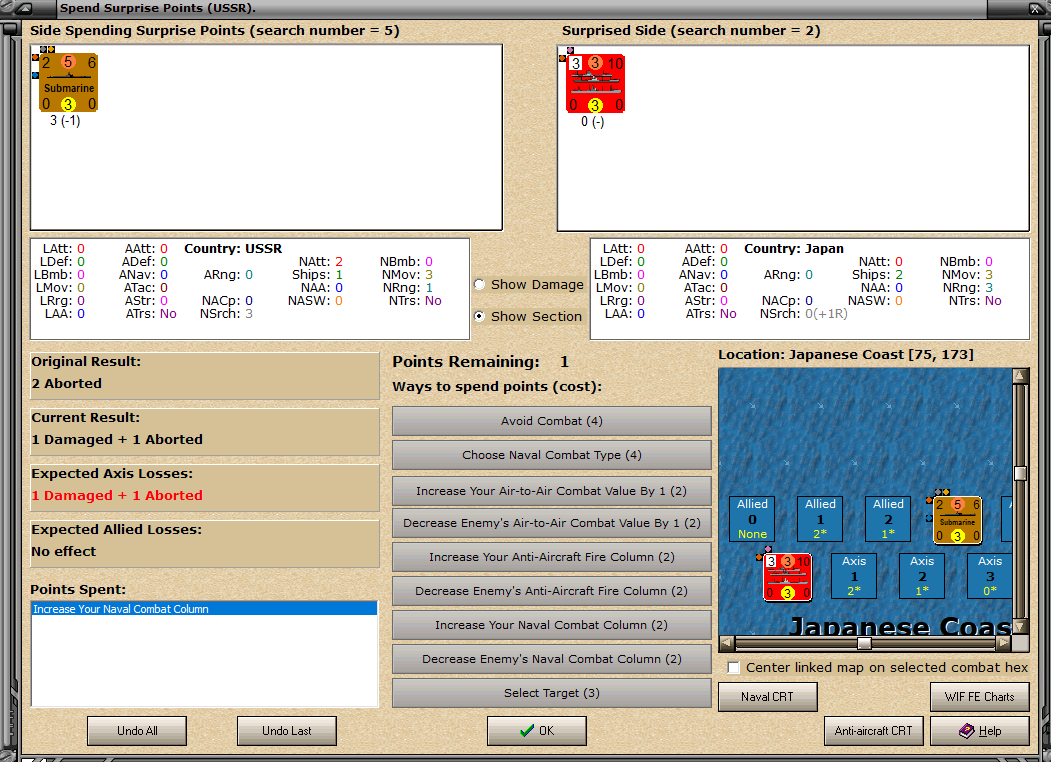Click the map scroll right arrow
1051x762 pixels.
[1003, 643]
